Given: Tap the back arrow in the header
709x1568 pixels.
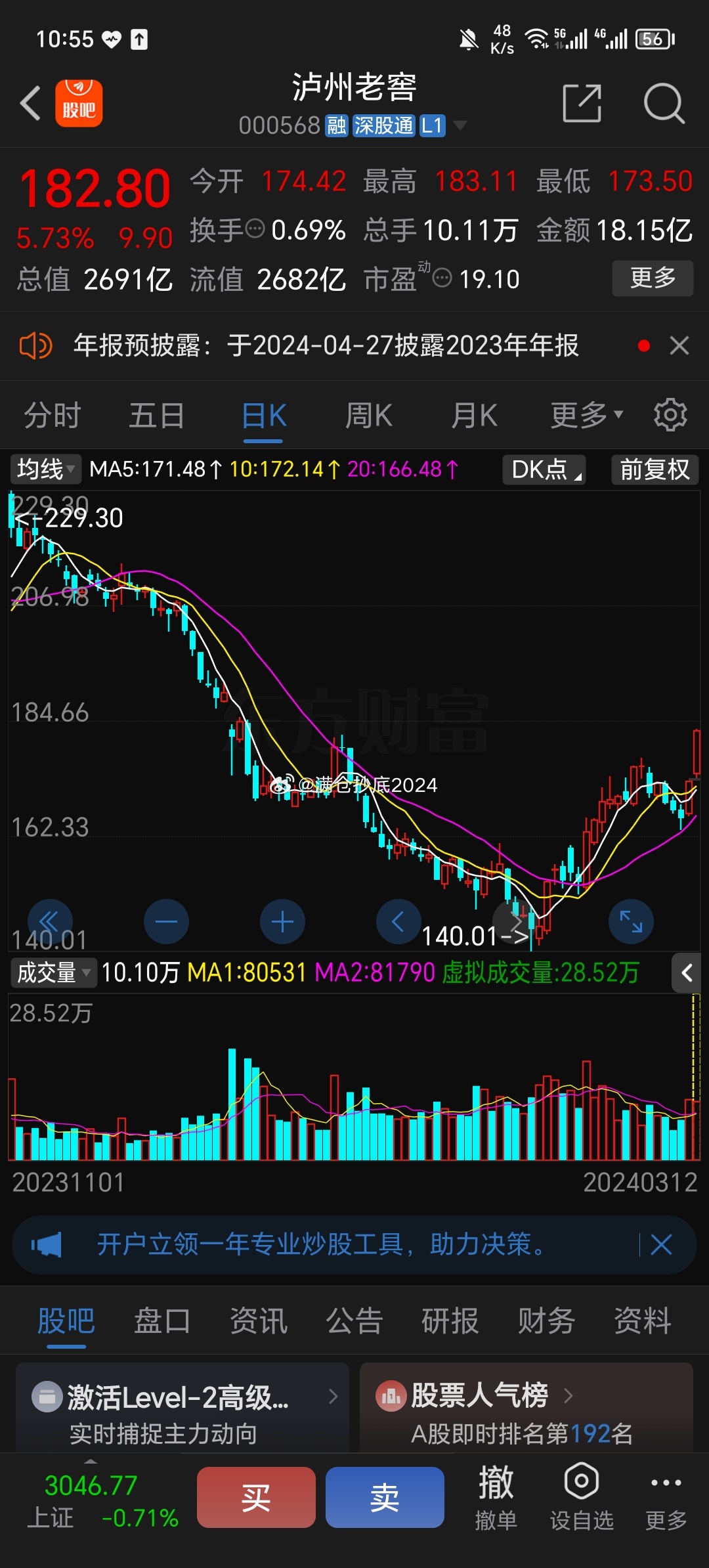Looking at the screenshot, I should (x=30, y=104).
